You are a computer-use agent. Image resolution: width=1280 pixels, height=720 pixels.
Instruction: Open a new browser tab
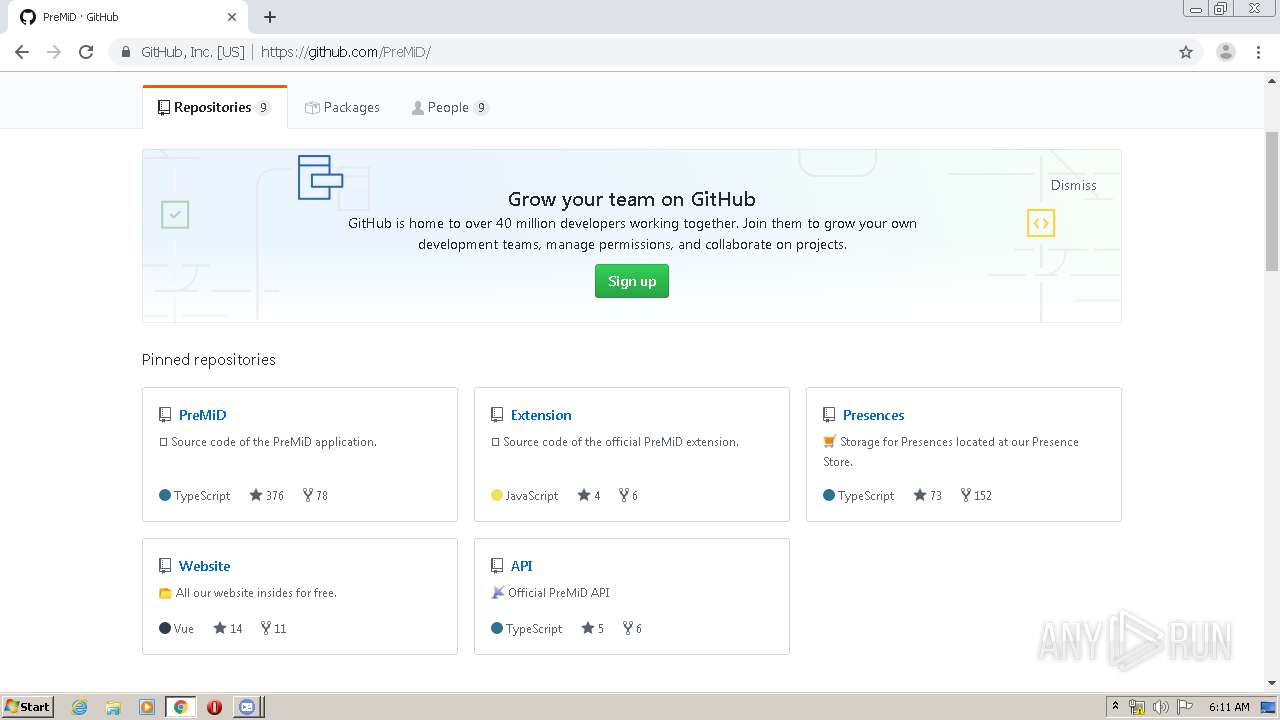[x=270, y=17]
